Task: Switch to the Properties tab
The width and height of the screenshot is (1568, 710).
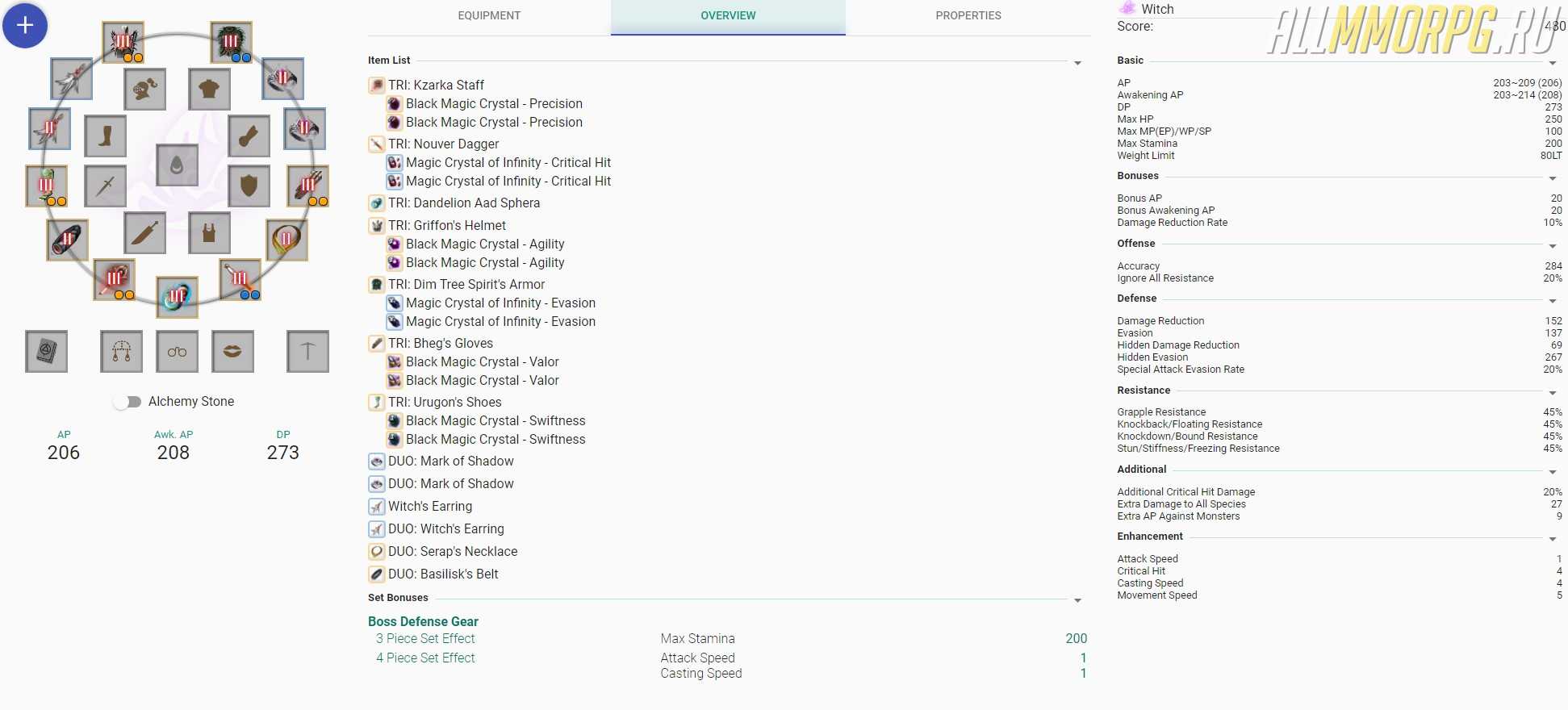Action: pos(968,16)
